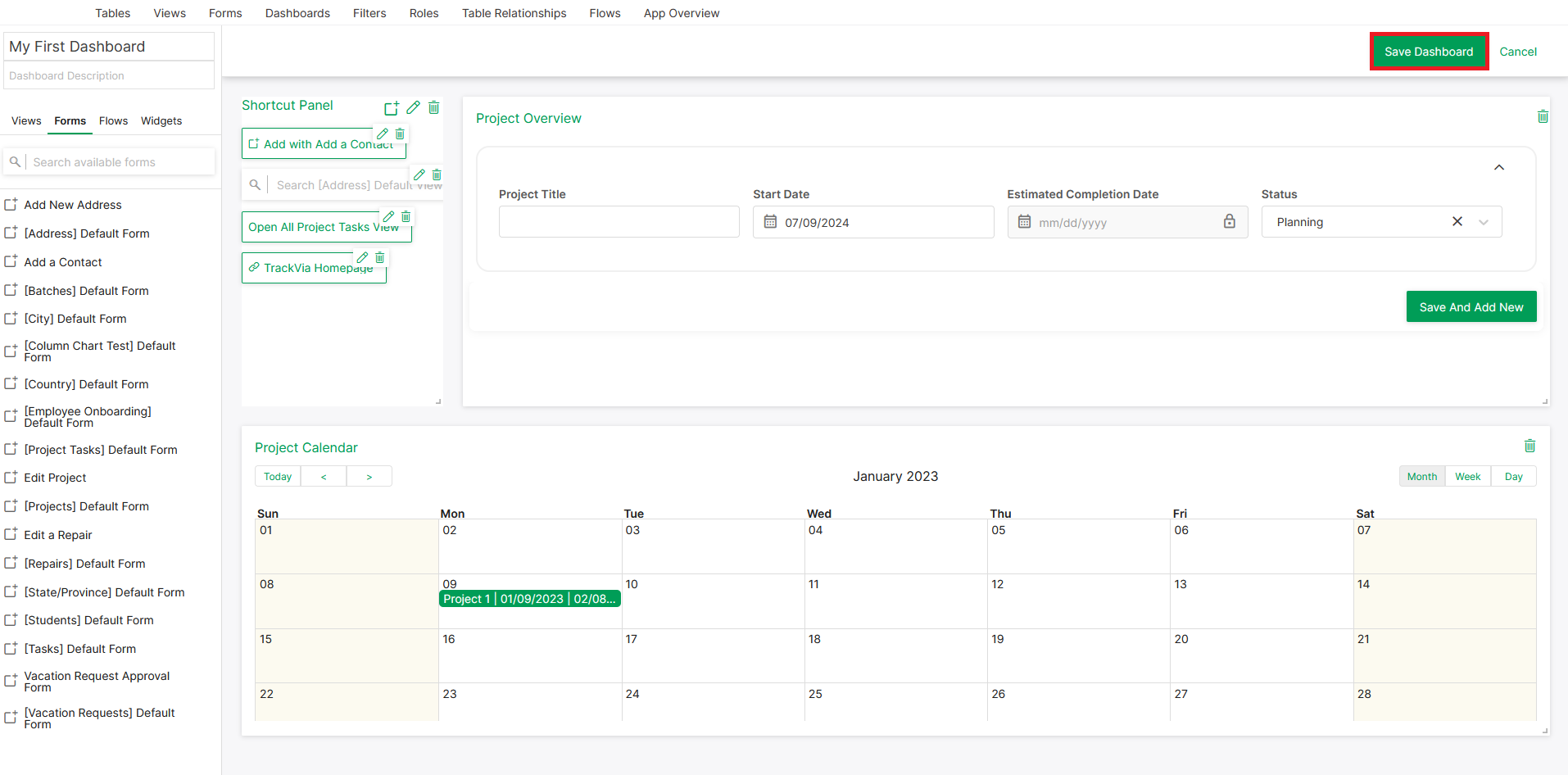
Task: Click inside the Project Title field
Action: (x=619, y=221)
